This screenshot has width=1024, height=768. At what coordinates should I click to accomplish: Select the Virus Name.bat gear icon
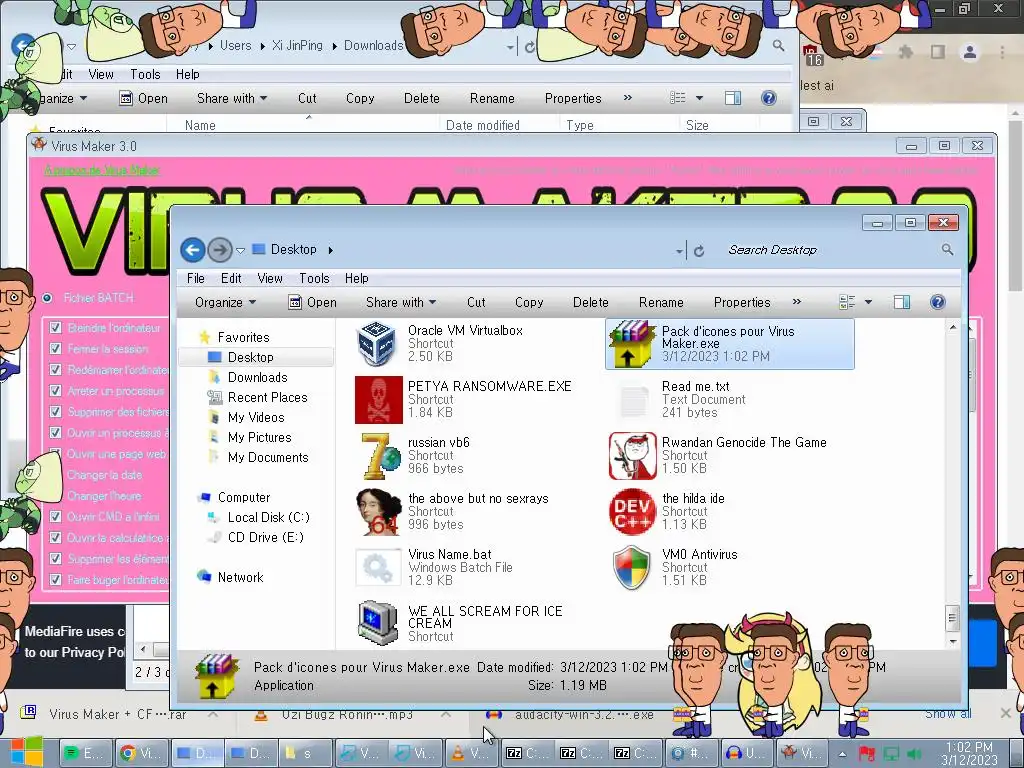378,568
